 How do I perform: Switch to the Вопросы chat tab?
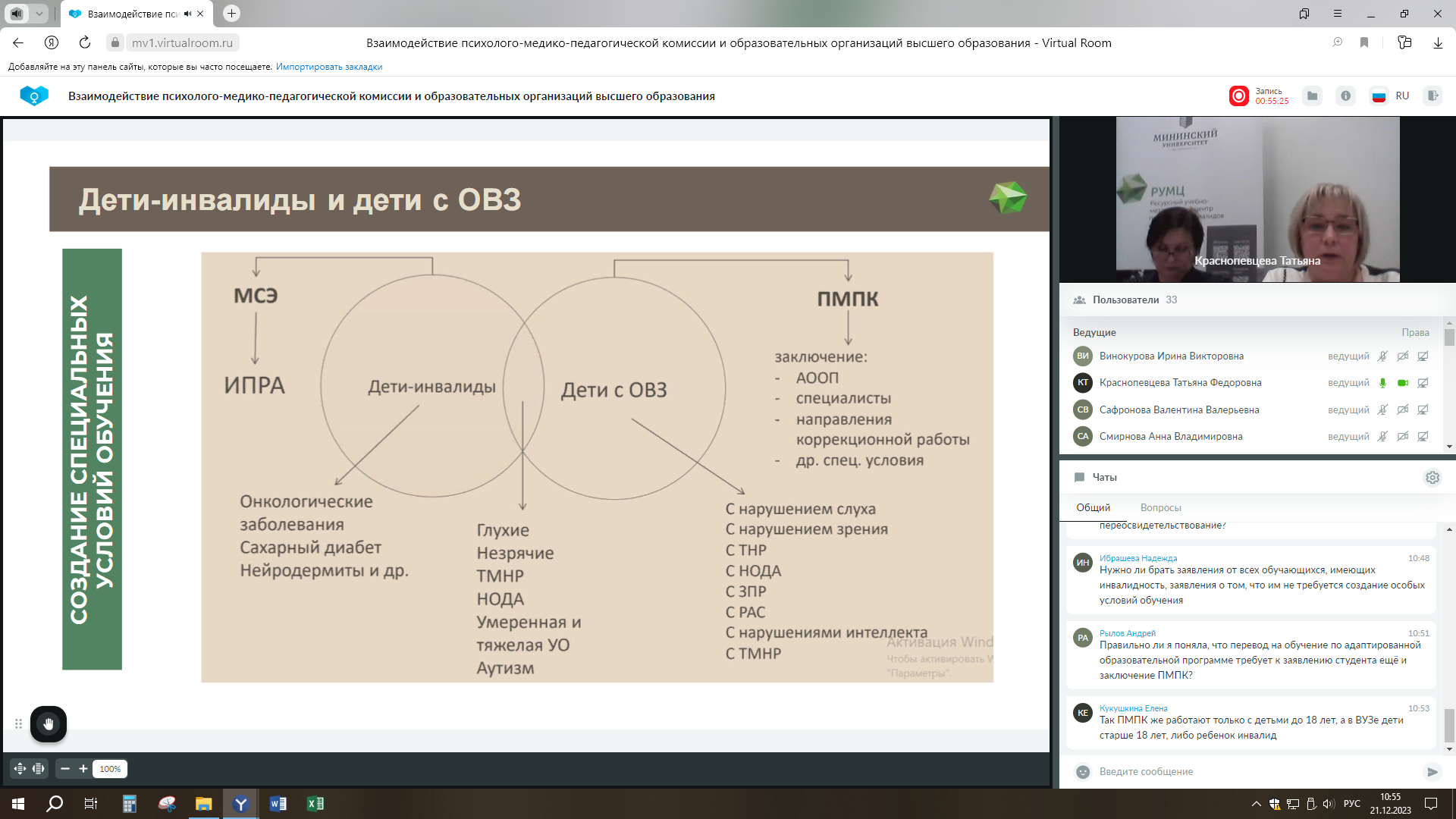[1160, 508]
